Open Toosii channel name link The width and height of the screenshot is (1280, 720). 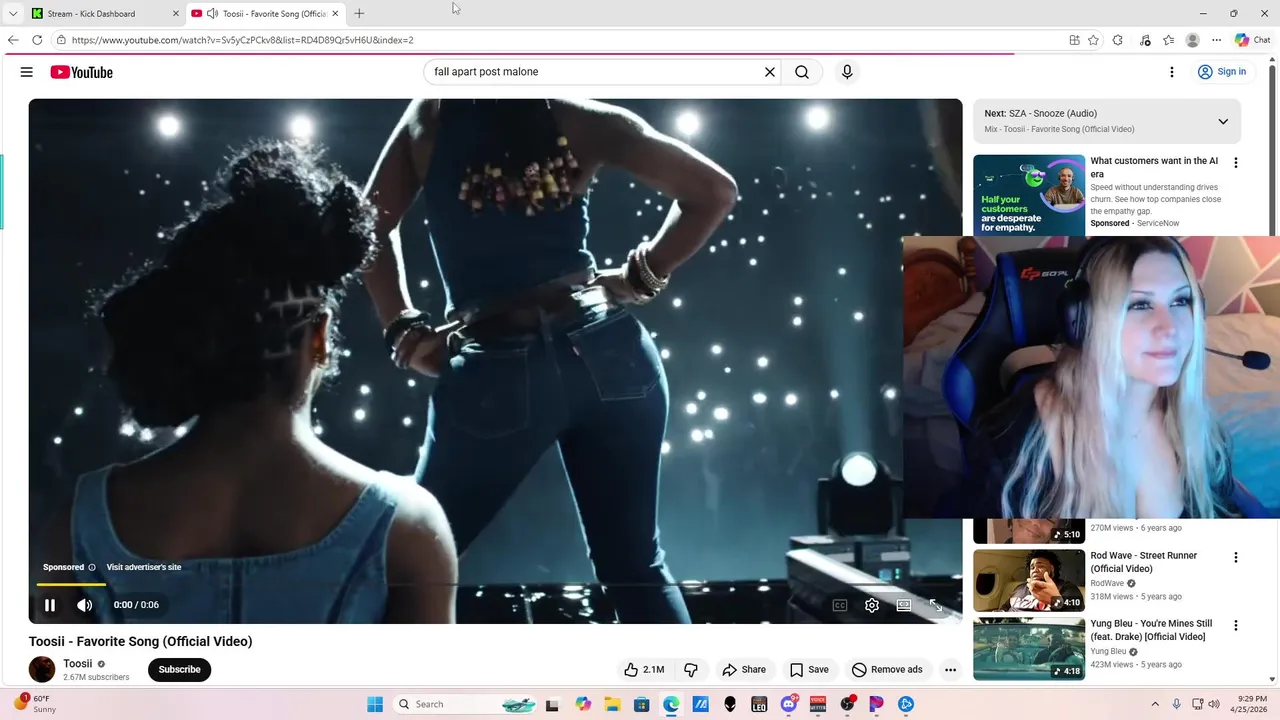click(77, 663)
